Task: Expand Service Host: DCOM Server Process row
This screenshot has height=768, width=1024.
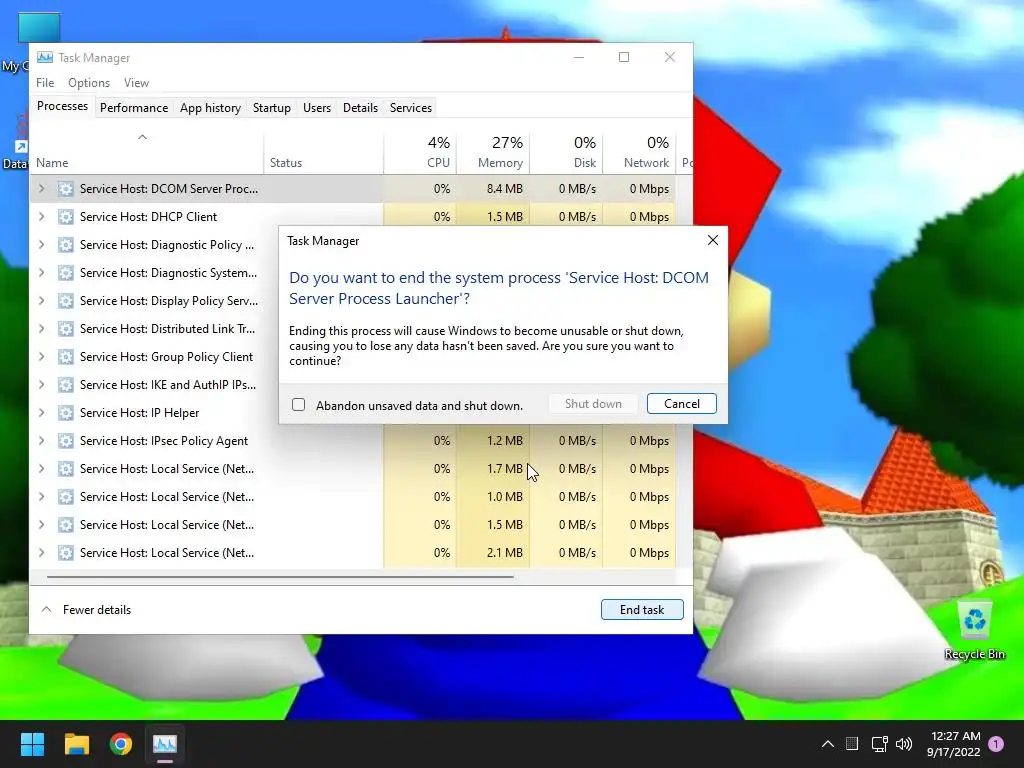Action: coord(42,189)
